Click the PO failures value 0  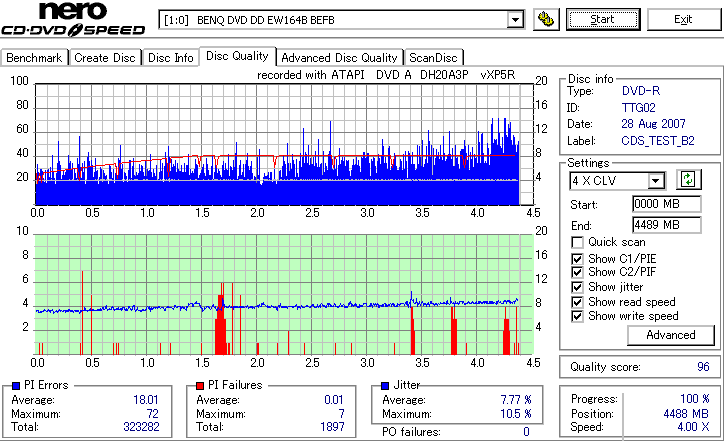526,432
